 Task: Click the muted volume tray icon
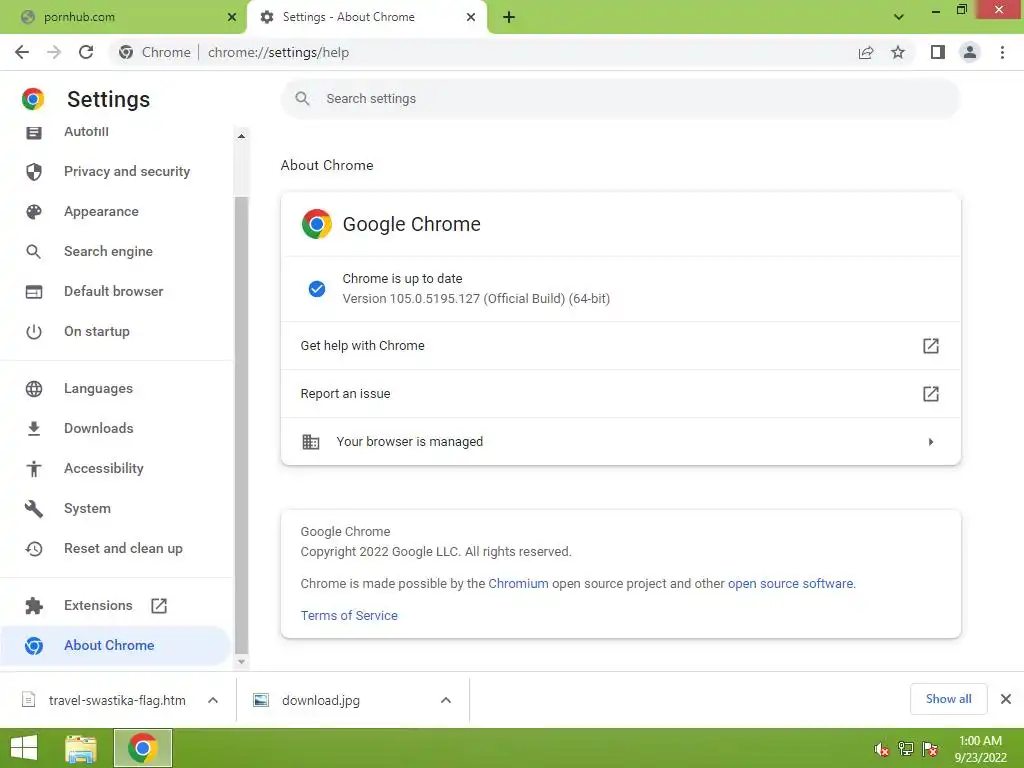pos(882,749)
